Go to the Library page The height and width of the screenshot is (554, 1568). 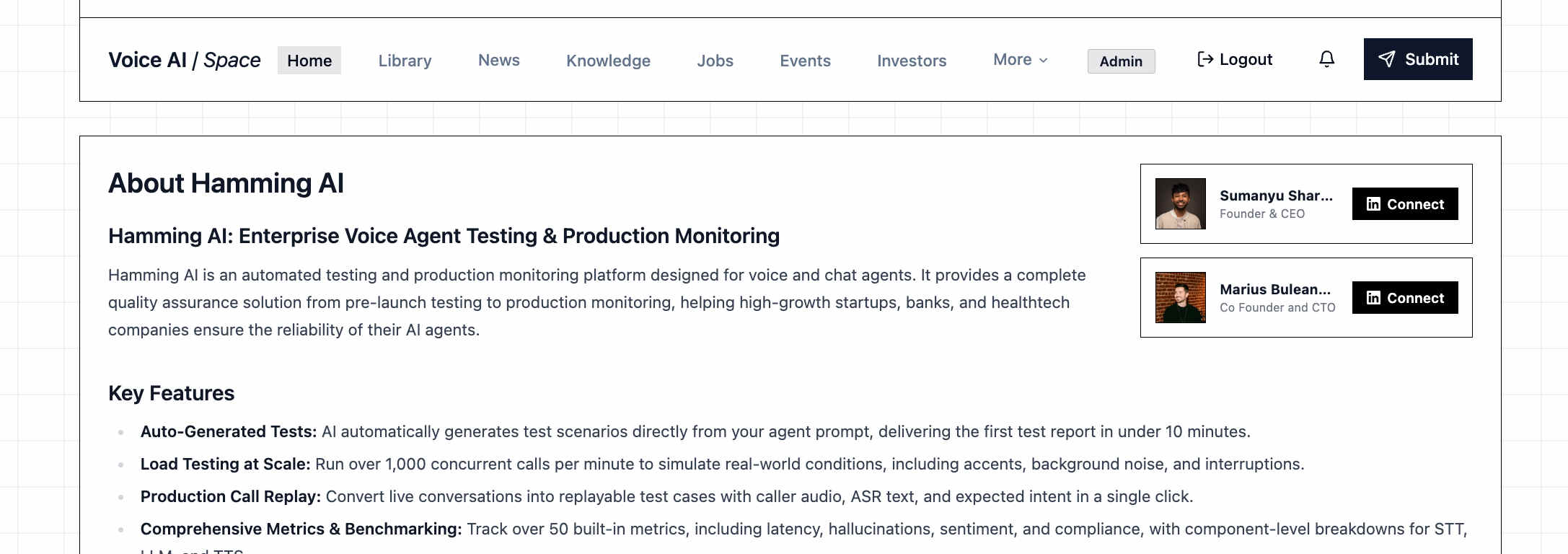[405, 61]
